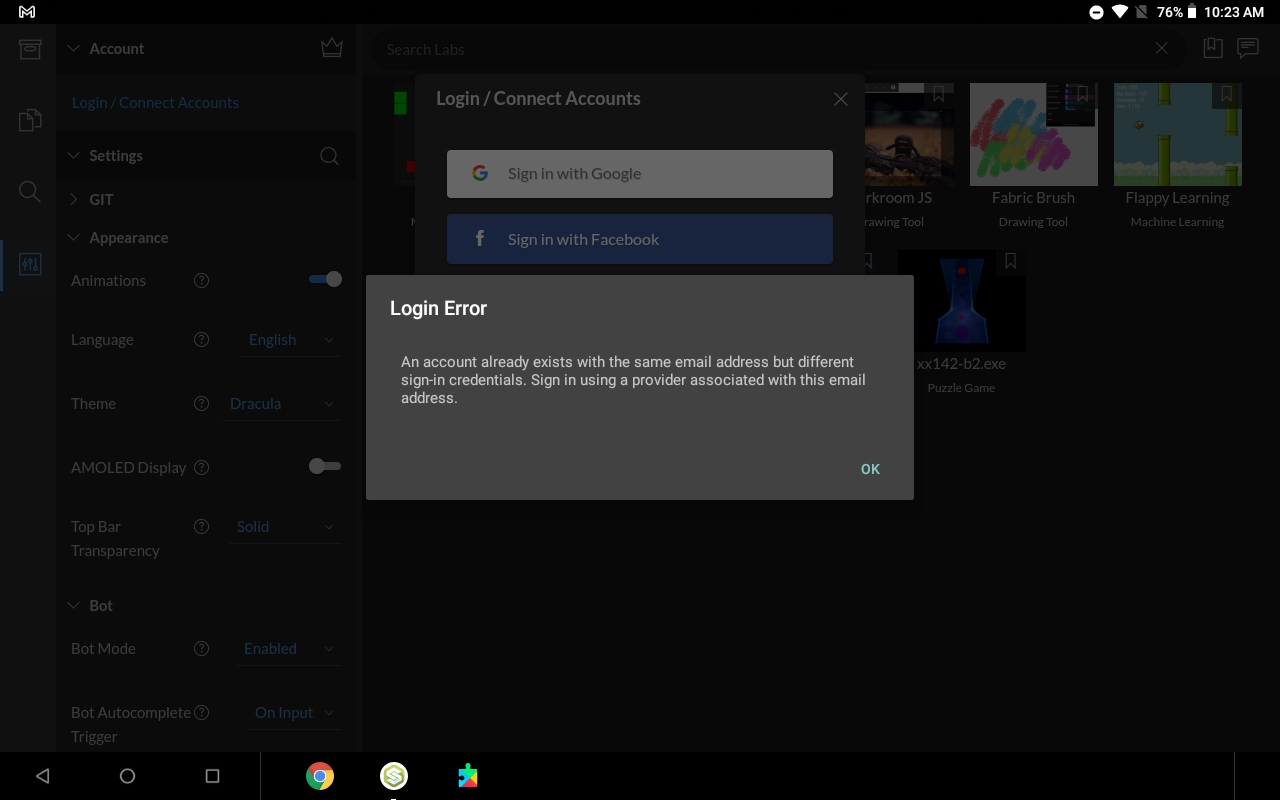Enable the AMOLED Display switch
This screenshot has width=1280, height=800.
tap(325, 466)
